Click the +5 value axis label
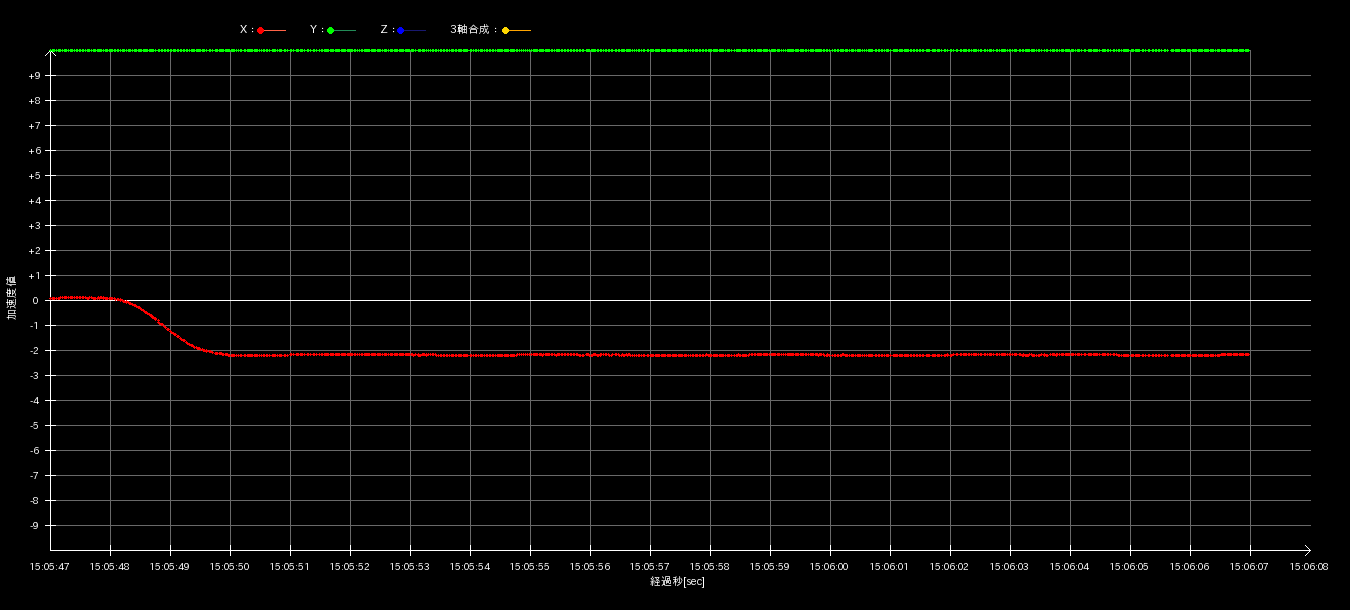Image resolution: width=1350 pixels, height=610 pixels. [34, 176]
